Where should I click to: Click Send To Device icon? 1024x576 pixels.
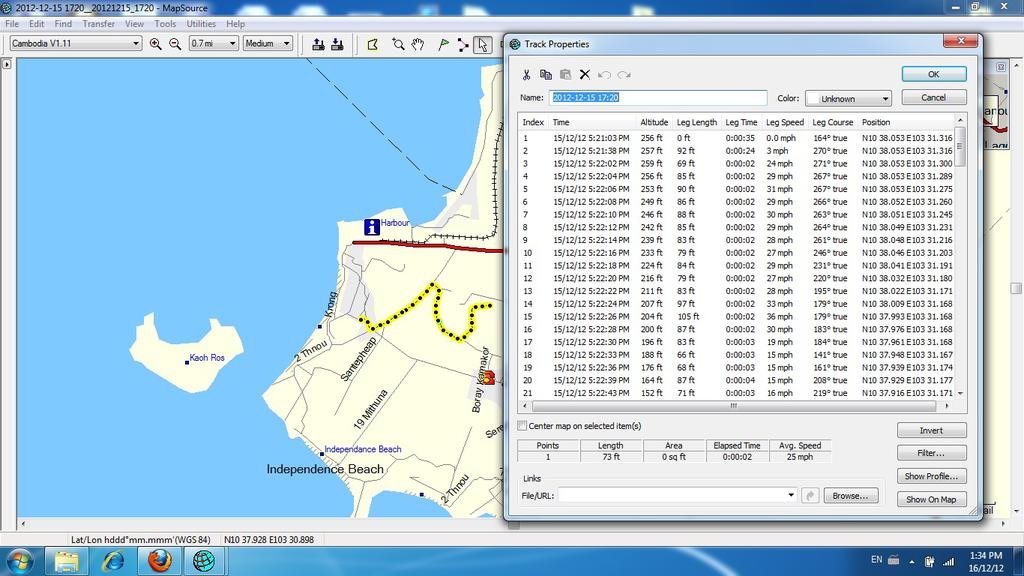point(318,44)
